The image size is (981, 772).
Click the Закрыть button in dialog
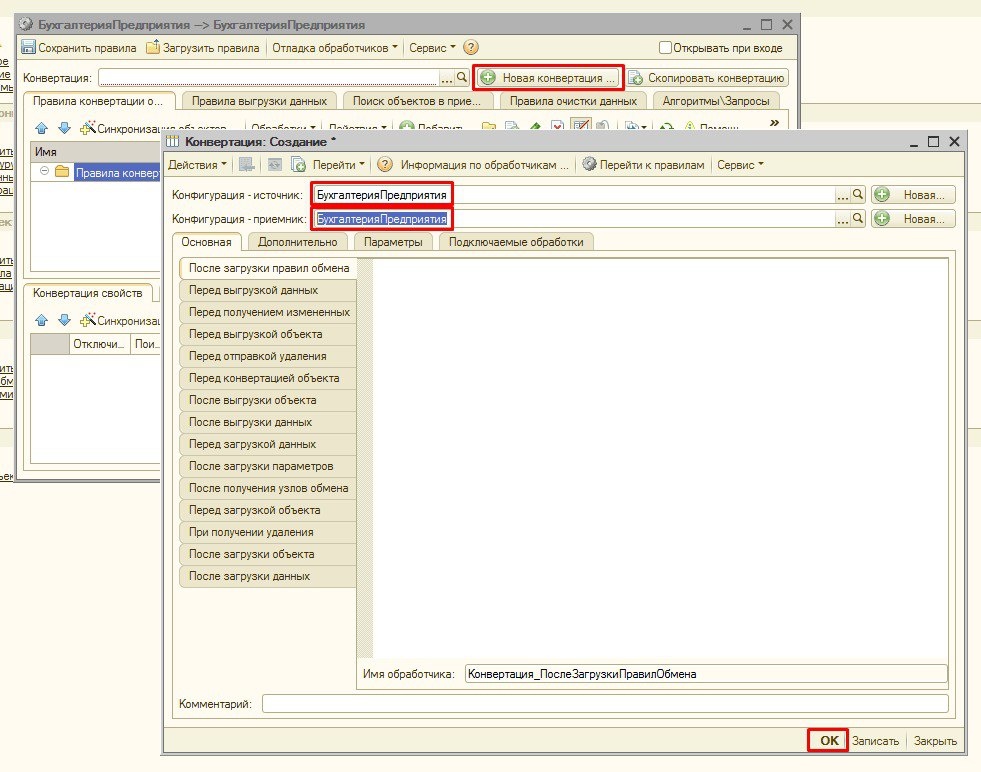point(935,741)
